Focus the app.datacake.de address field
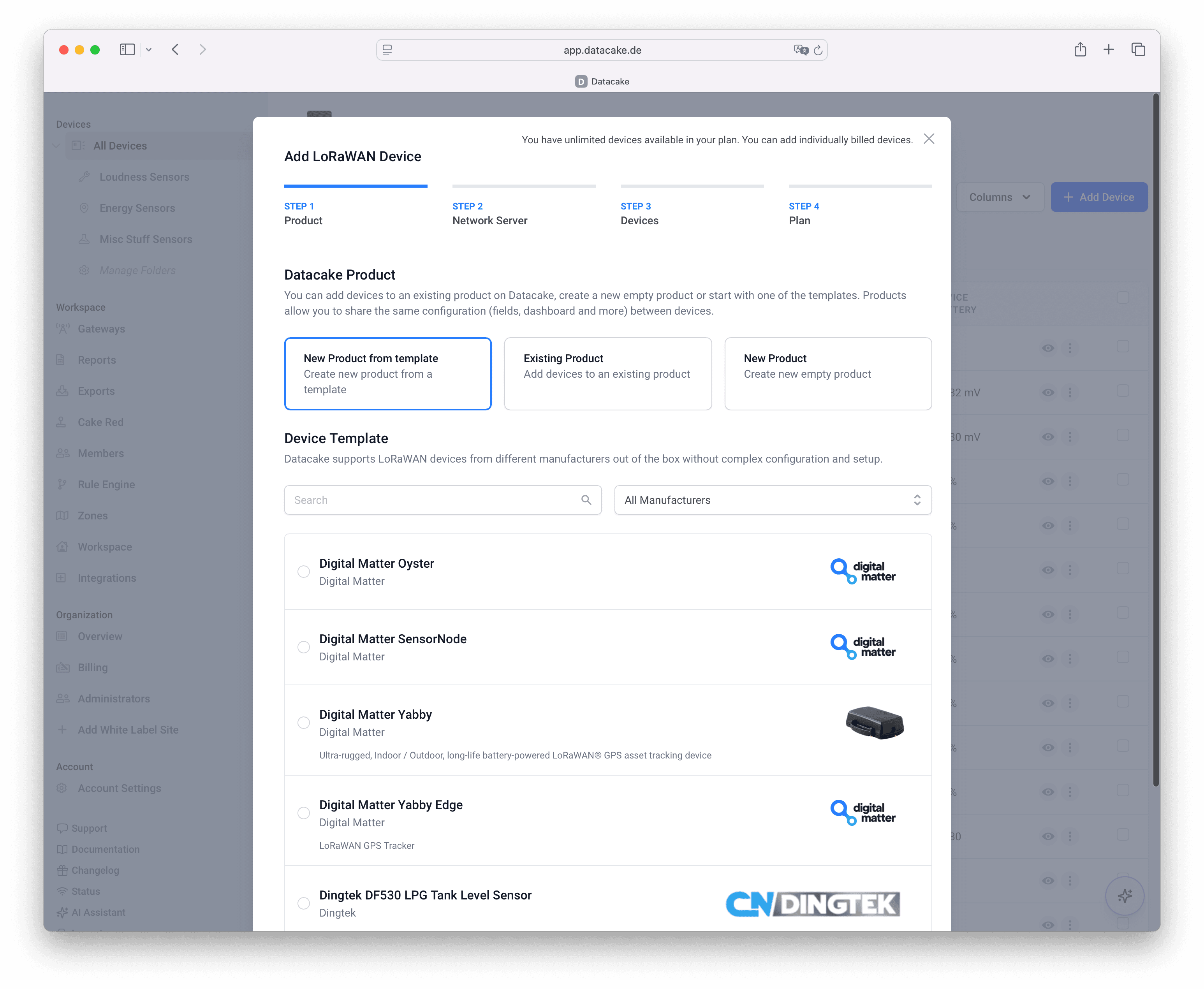 (x=602, y=50)
